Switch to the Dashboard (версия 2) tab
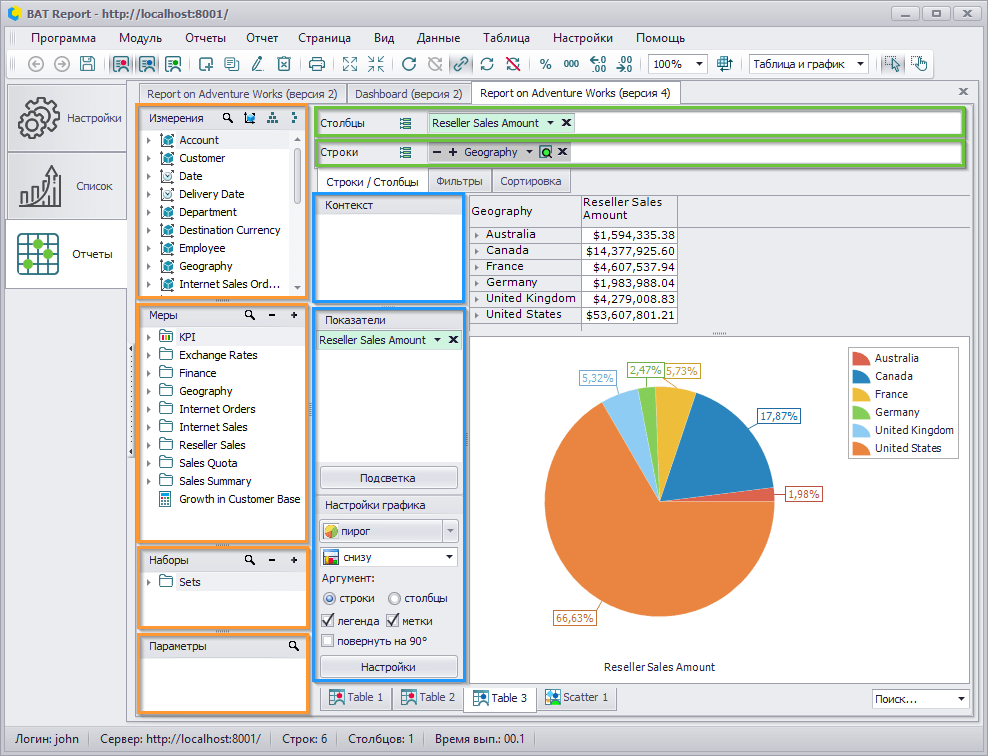 (408, 94)
